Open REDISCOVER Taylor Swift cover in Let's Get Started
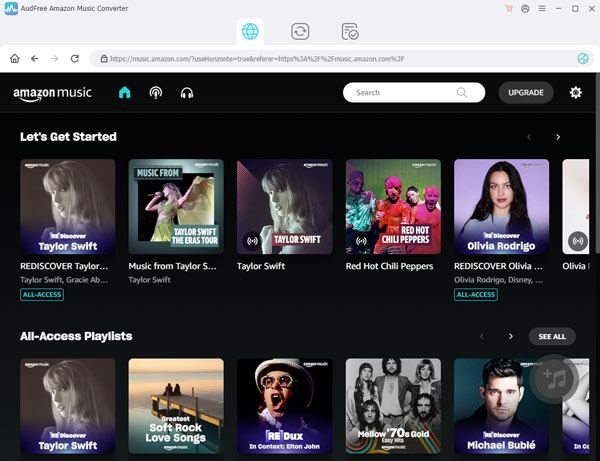Screen dimensions: 600x461 click(x=68, y=207)
